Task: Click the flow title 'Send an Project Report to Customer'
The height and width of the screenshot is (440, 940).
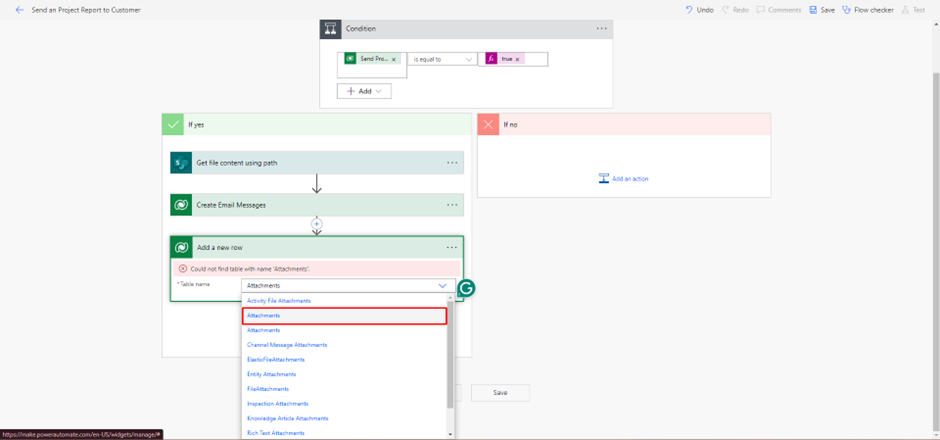Action: click(x=86, y=10)
